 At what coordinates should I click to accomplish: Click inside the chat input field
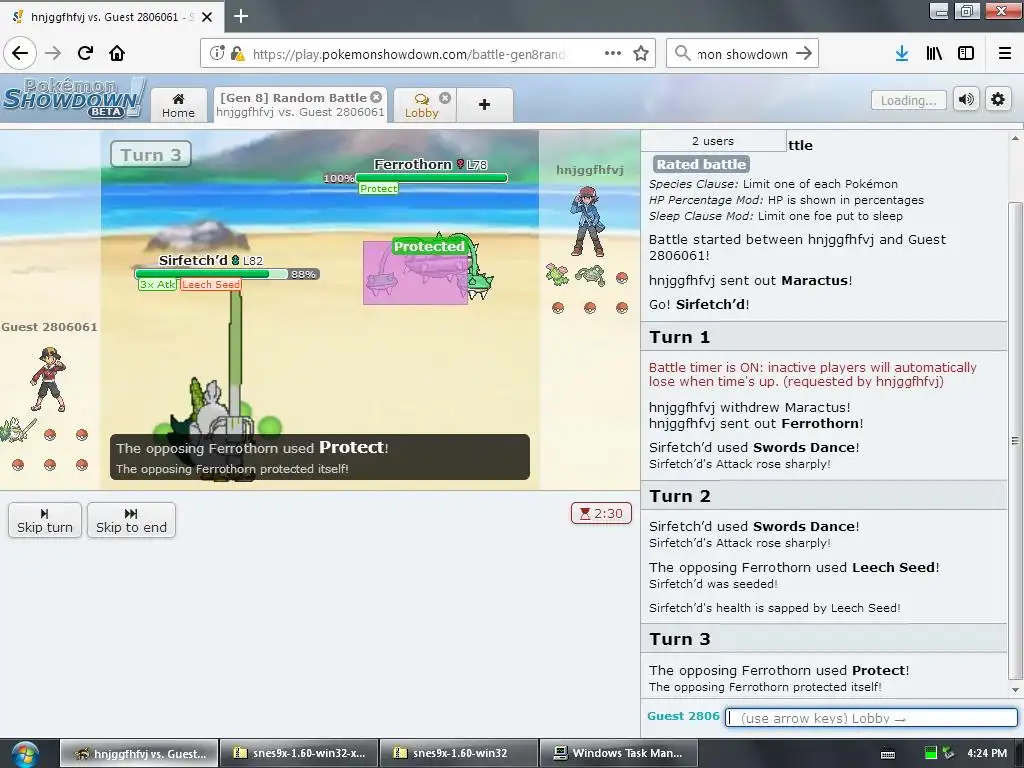coord(871,718)
